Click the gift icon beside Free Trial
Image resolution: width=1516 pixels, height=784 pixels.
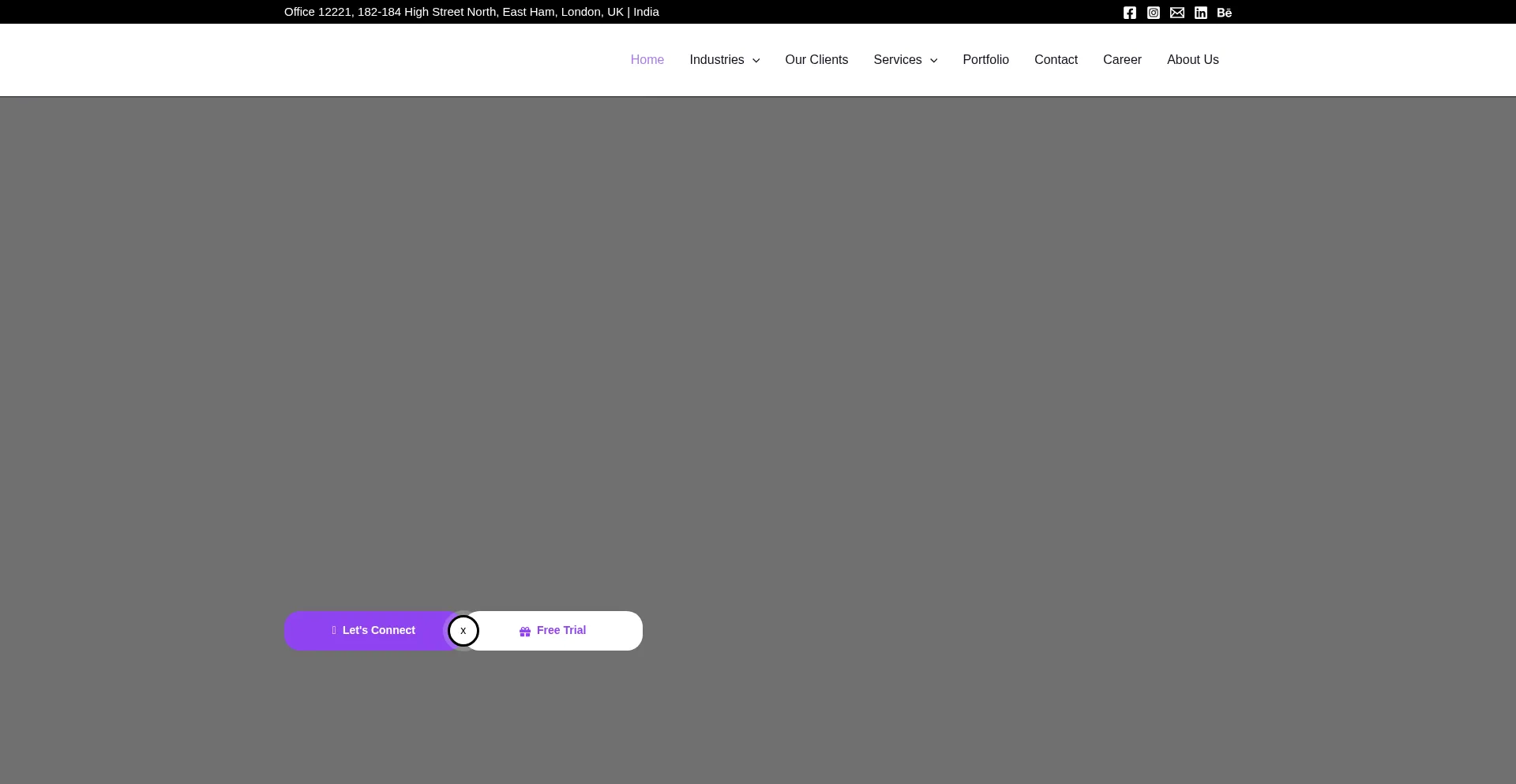point(525,632)
